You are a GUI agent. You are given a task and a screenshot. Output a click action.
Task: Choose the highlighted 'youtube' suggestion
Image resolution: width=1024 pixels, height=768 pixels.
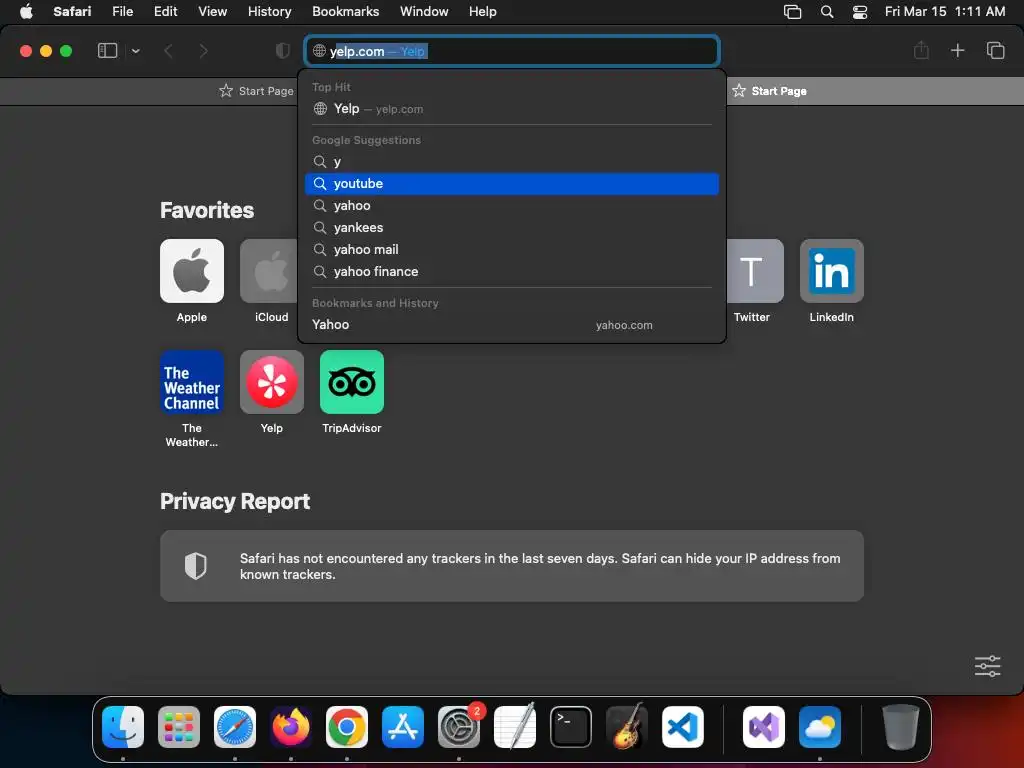512,184
